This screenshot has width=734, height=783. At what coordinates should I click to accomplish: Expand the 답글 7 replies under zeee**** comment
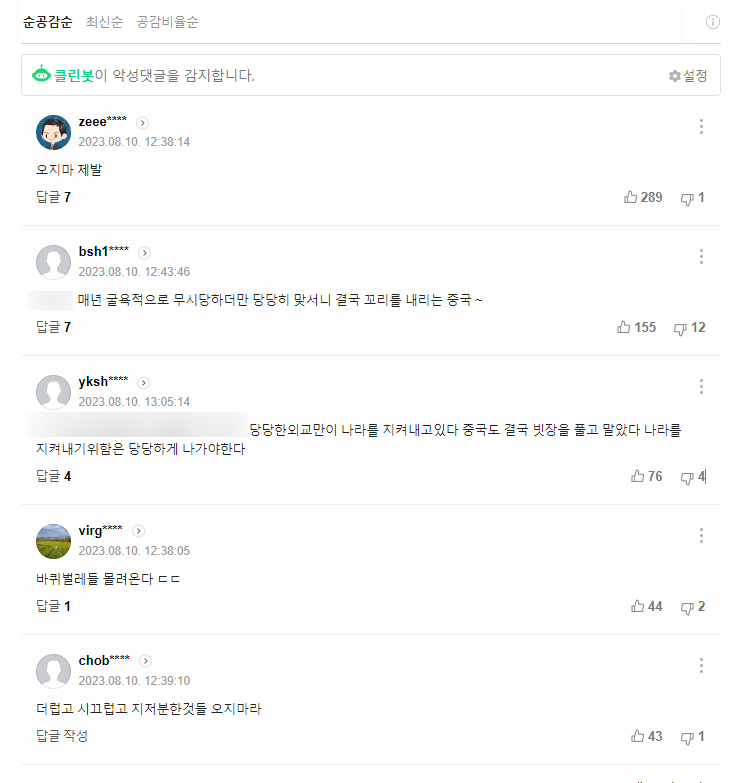[x=53, y=197]
